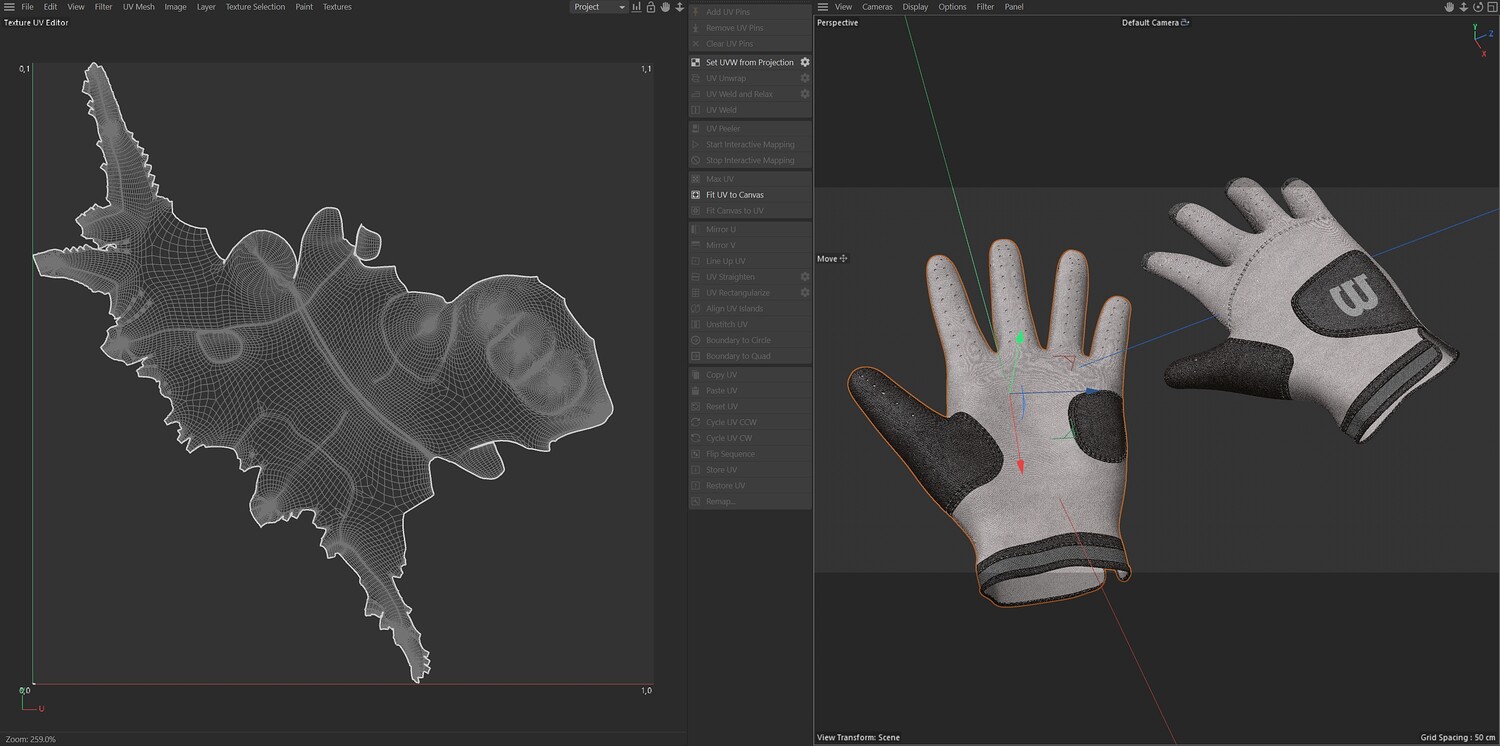Click Set UVW from Projection
Image resolution: width=1500 pixels, height=746 pixels.
coord(750,62)
